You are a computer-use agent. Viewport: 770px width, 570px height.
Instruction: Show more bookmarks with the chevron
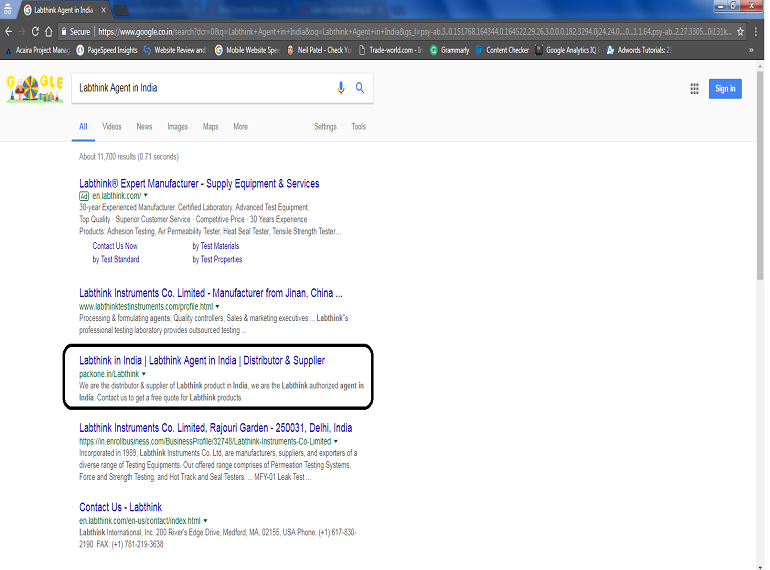pos(751,50)
